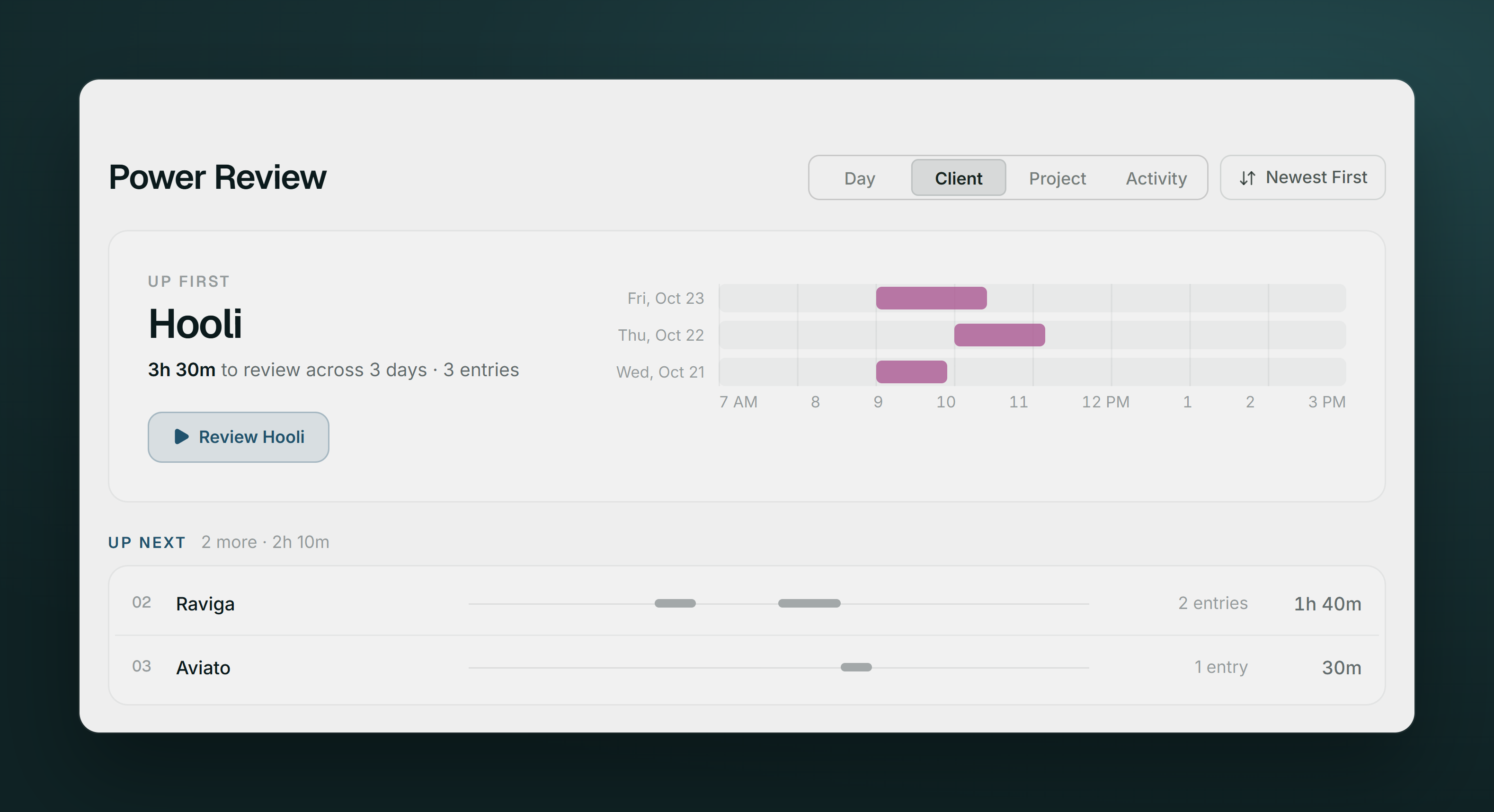Click the 3 PM axis label
Image resolution: width=1494 pixels, height=812 pixels.
pyautogui.click(x=1327, y=402)
